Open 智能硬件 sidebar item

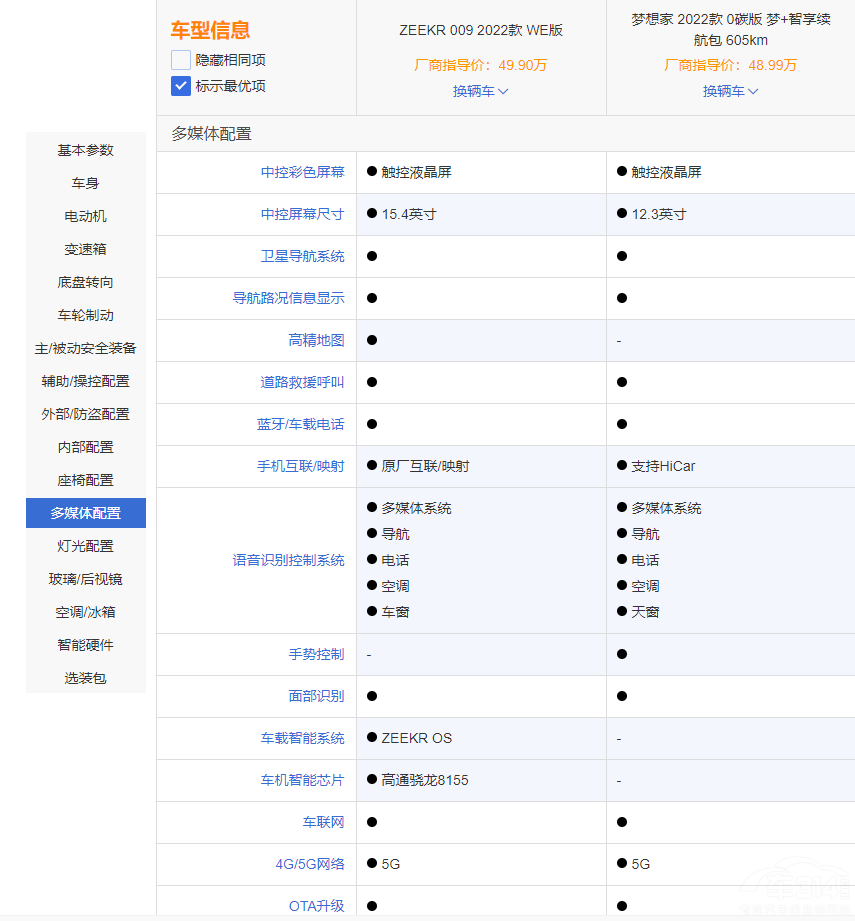coord(86,645)
